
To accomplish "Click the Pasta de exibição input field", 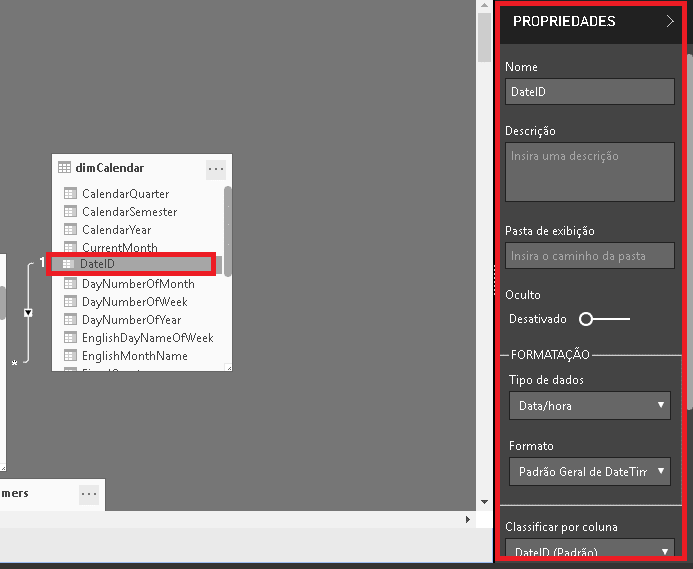I will click(590, 256).
